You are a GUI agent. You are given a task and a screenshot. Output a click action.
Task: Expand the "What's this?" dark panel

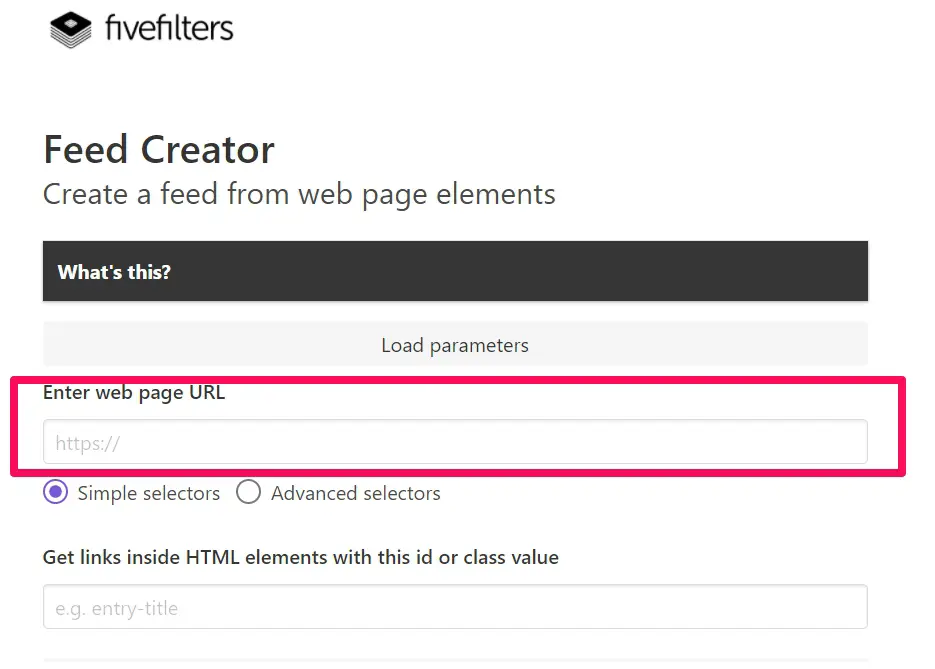point(455,271)
